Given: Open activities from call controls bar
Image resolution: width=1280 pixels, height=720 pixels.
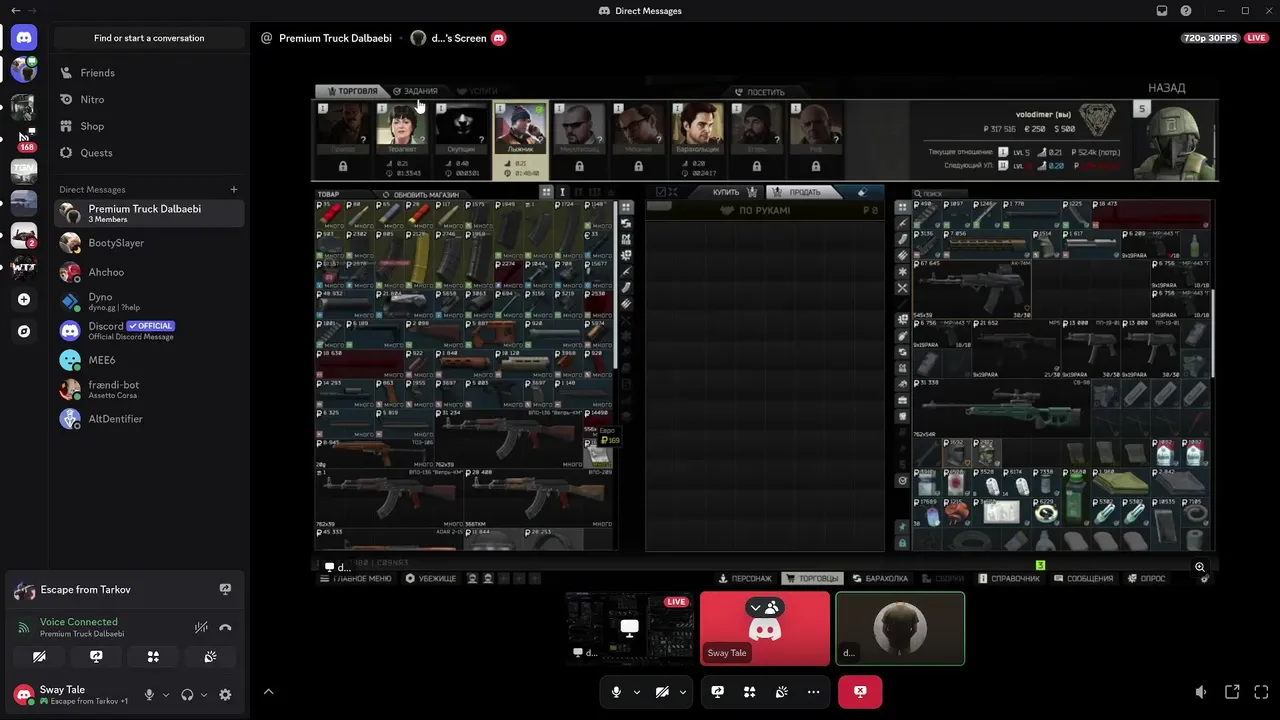Looking at the screenshot, I should coord(749,692).
